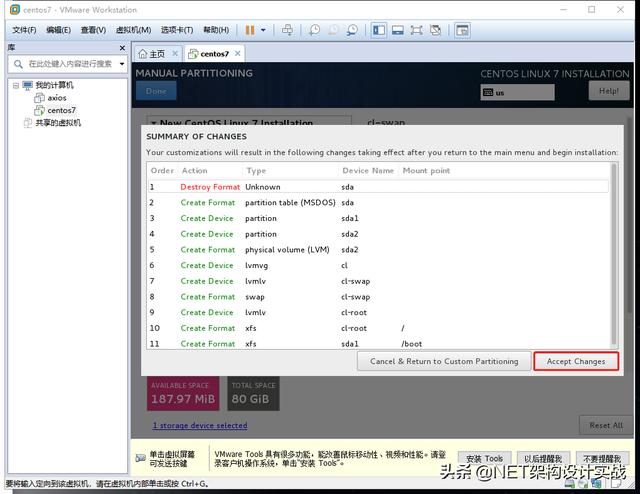This screenshot has height=494, width=640.
Task: Click the keyboard hint icon beside 单击虚拟屏幕
Action: [x=140, y=458]
